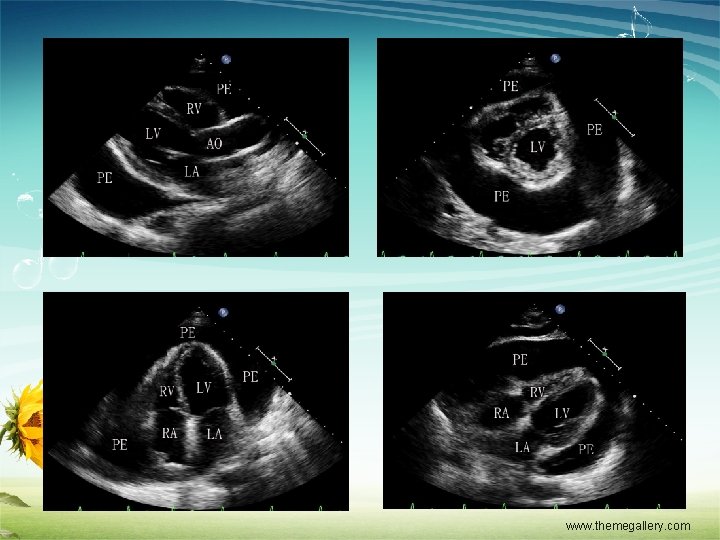Click the PE label below LV in the subcostal image

(586, 449)
